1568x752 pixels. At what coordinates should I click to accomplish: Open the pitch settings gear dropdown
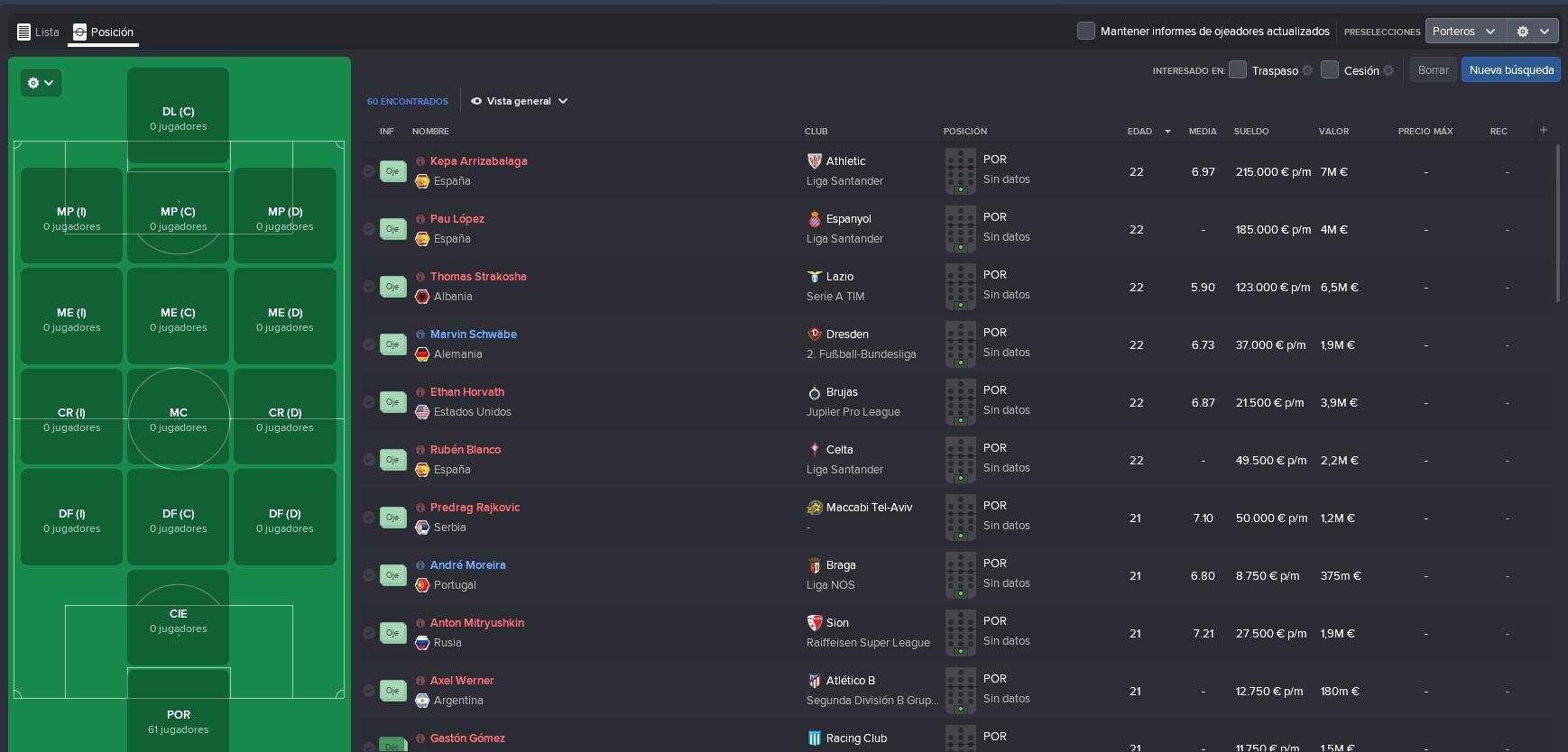coord(41,83)
